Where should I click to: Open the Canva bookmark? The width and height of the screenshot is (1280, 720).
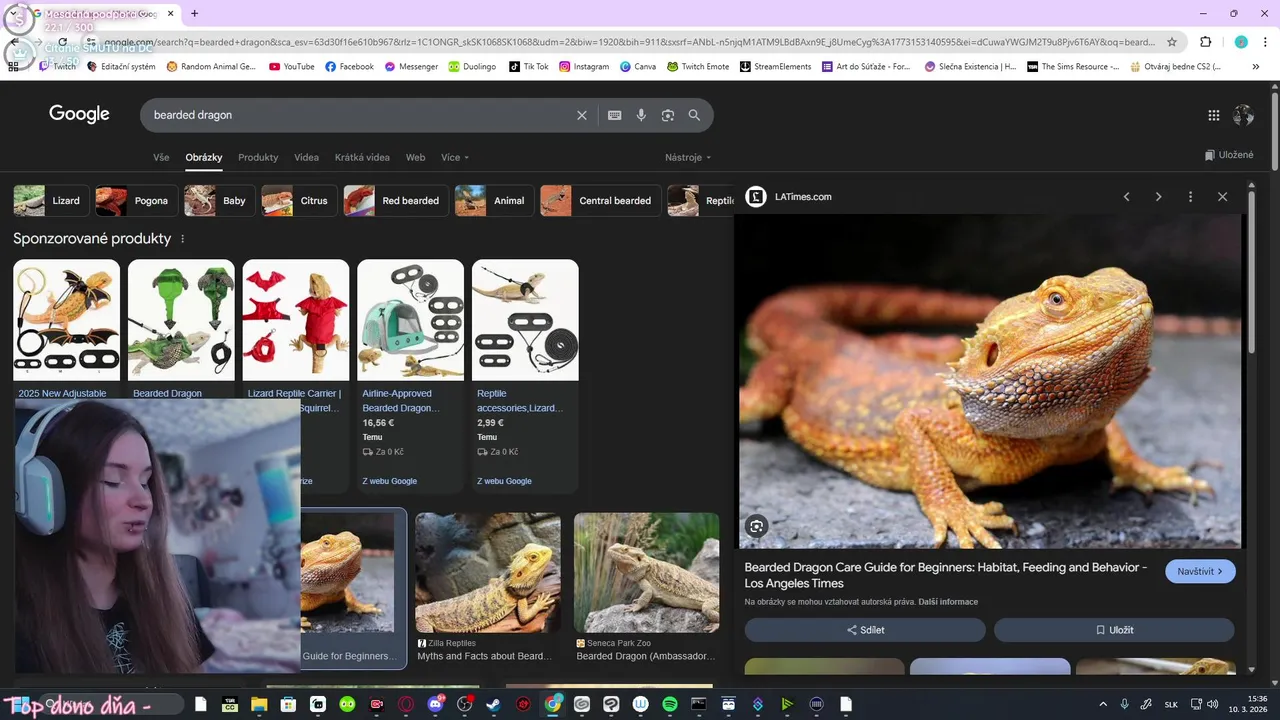638,67
